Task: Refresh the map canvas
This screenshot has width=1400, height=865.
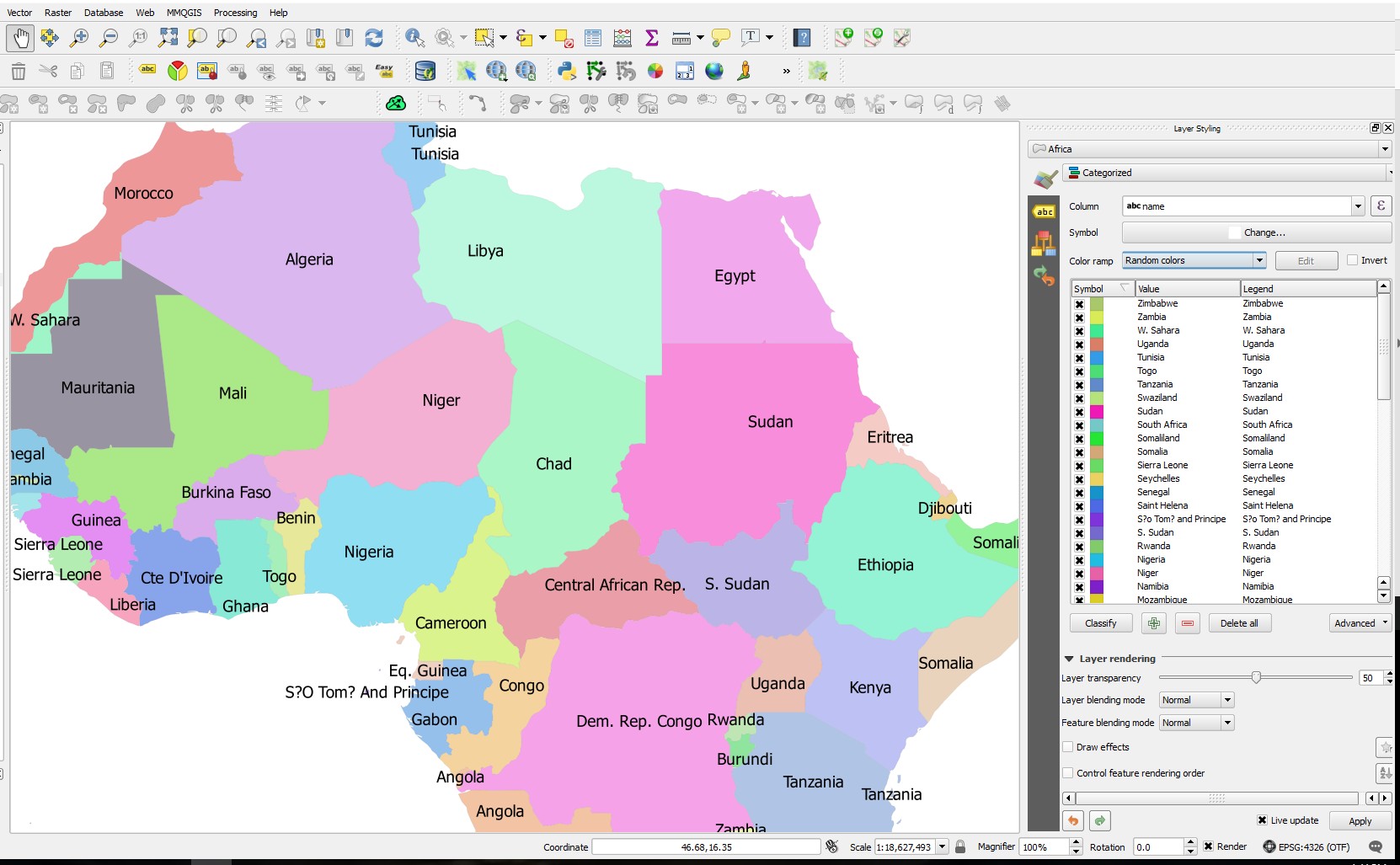Action: pos(375,38)
